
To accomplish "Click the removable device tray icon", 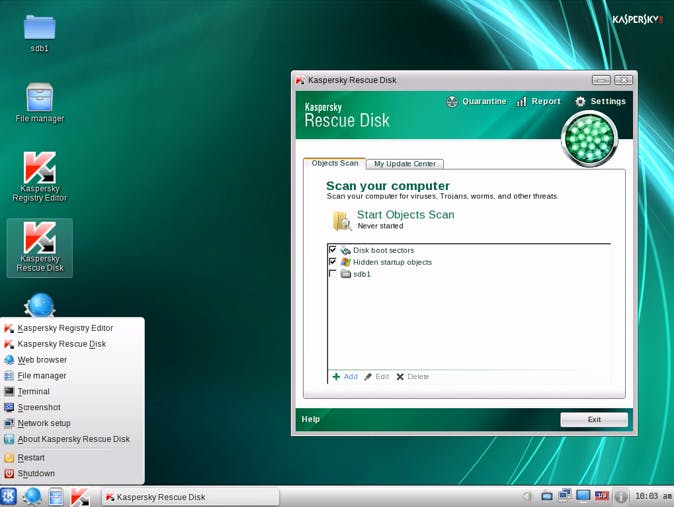I will 546,496.
